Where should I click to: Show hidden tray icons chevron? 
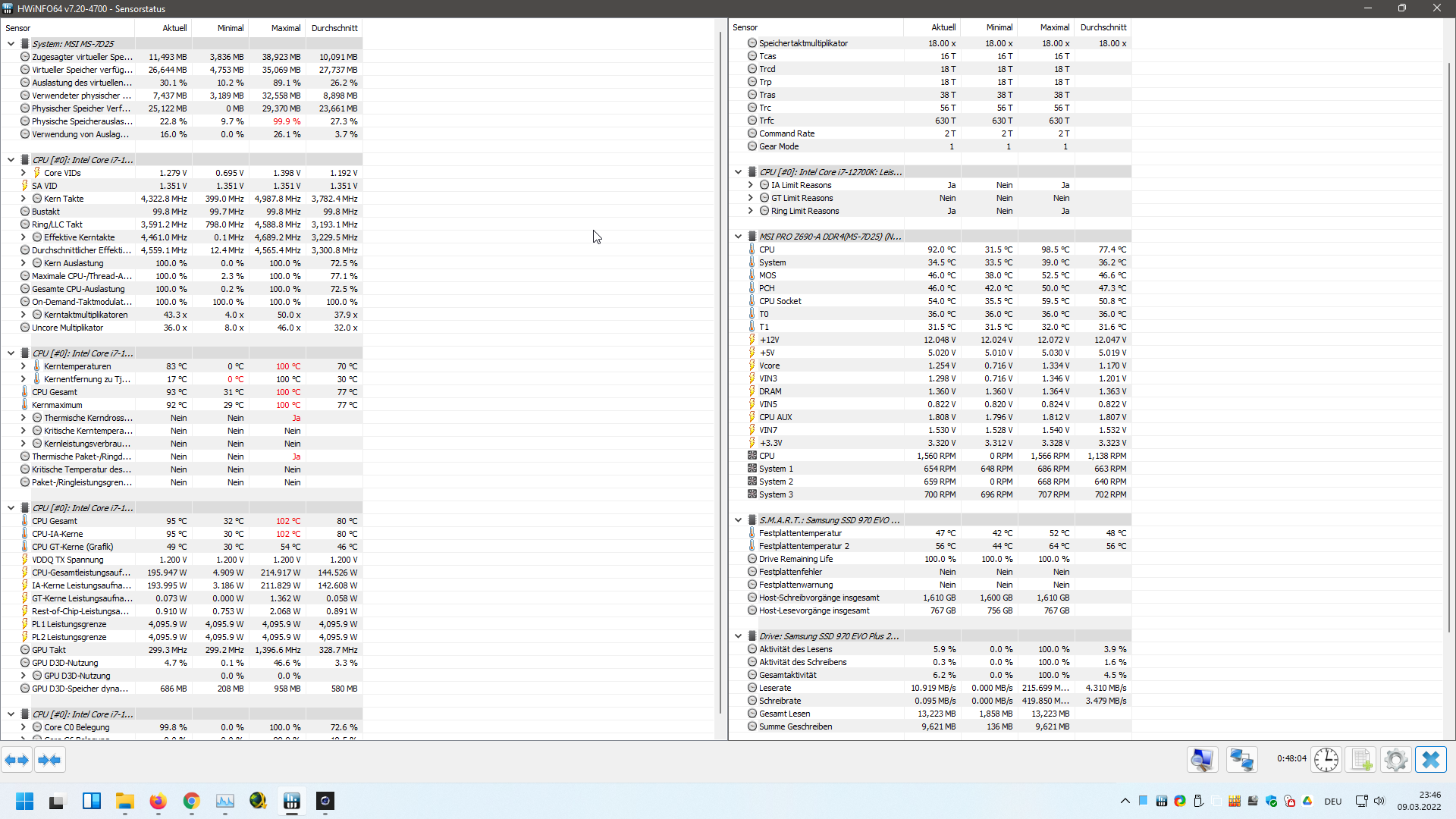tap(1125, 801)
